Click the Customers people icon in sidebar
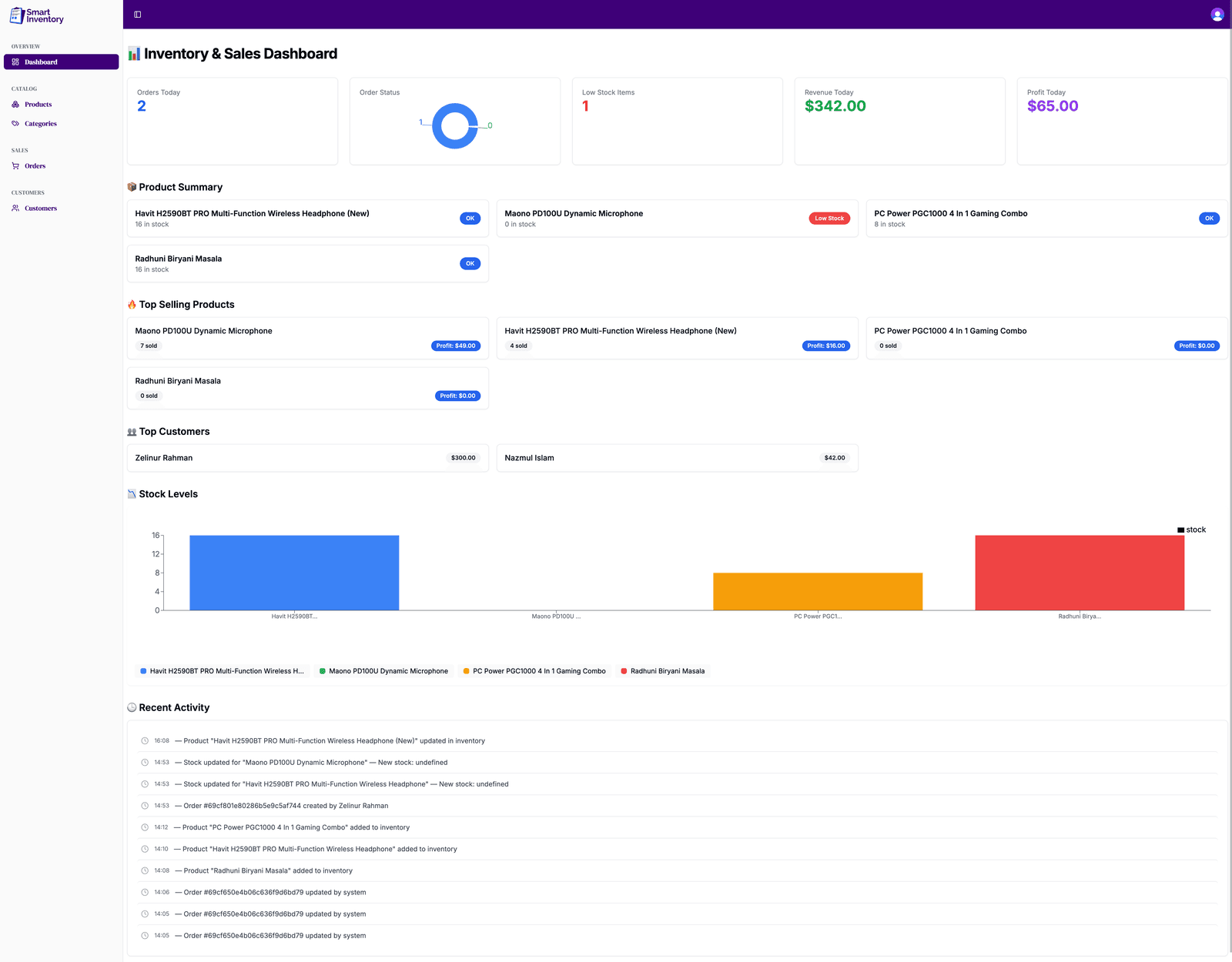 pyautogui.click(x=15, y=209)
